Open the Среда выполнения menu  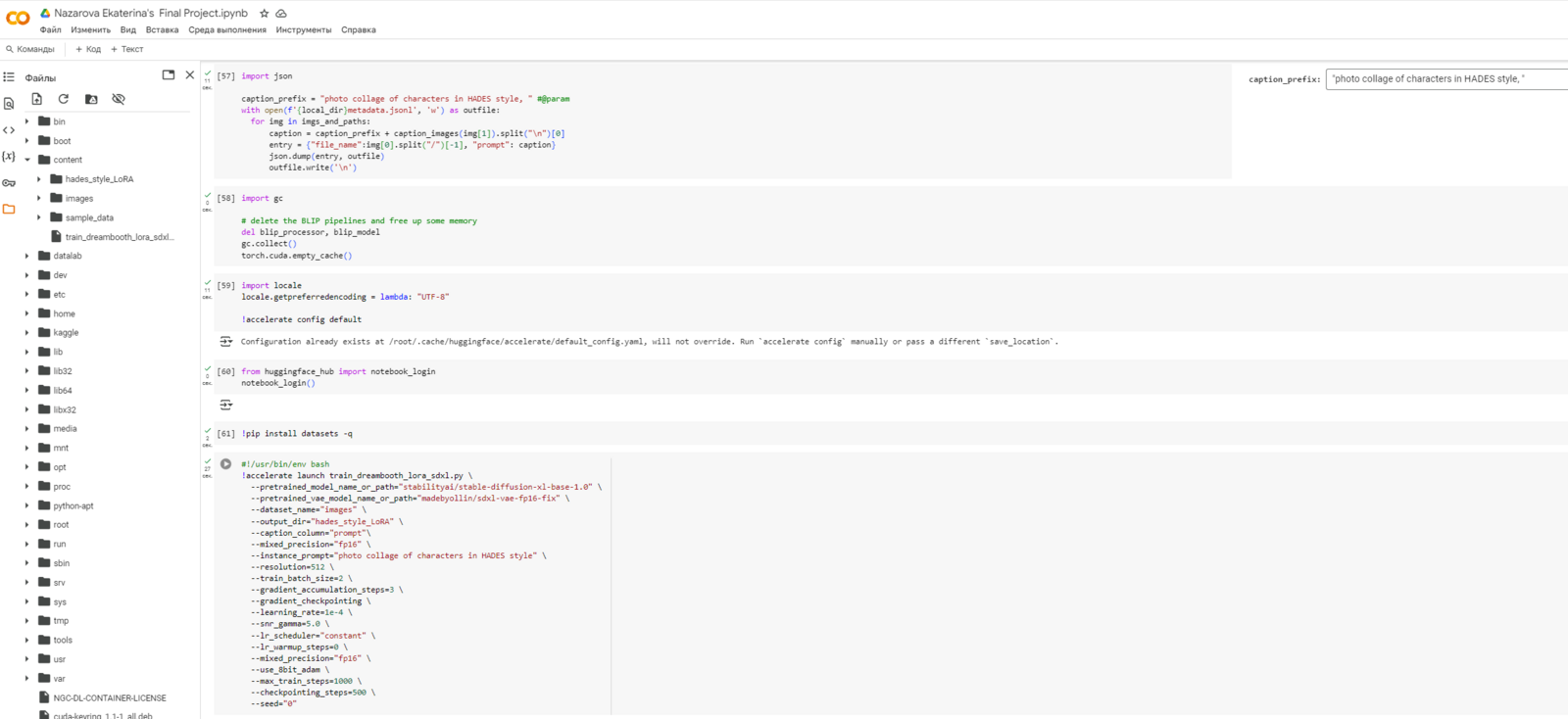pos(226,30)
